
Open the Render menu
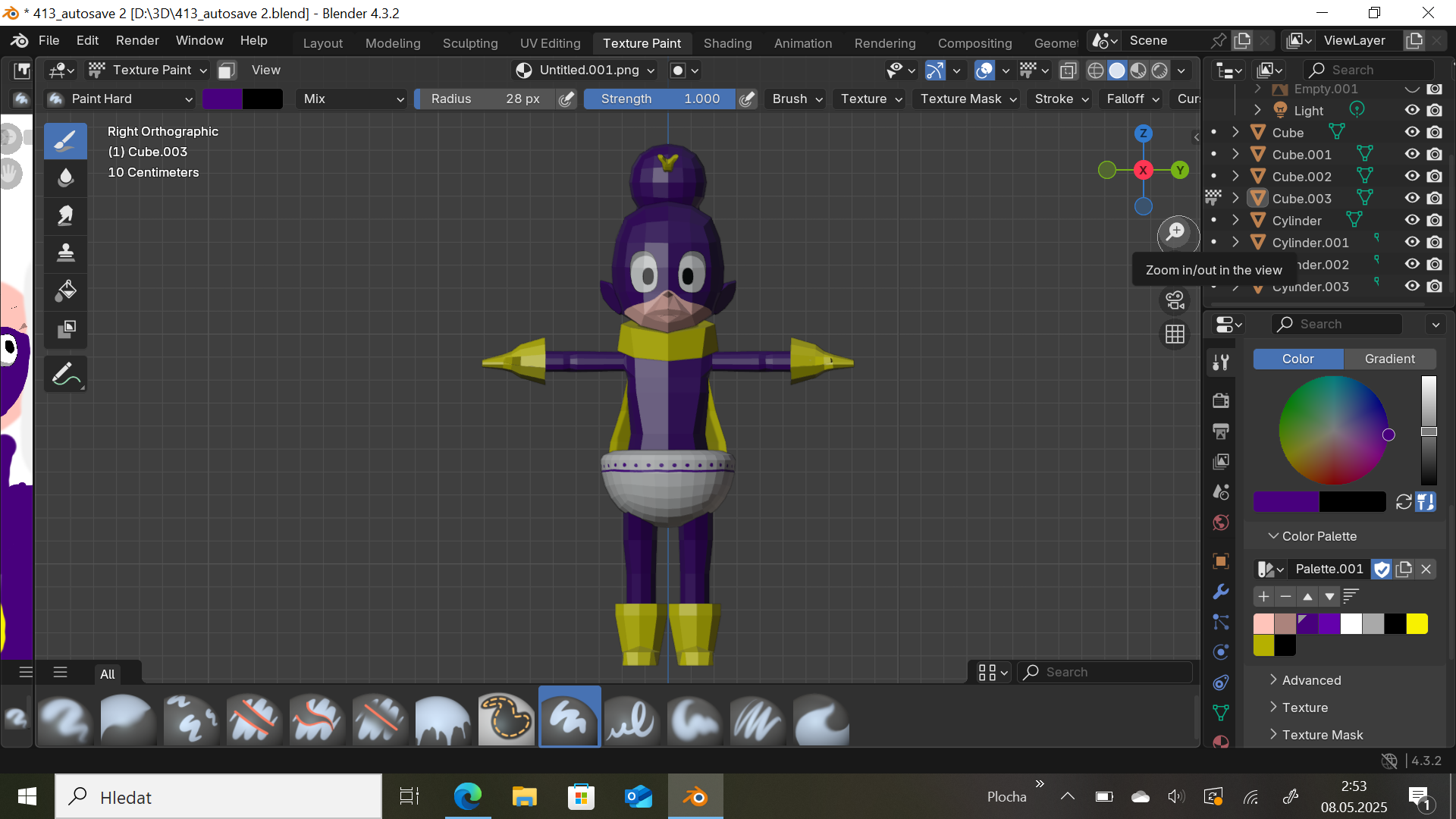pos(137,40)
